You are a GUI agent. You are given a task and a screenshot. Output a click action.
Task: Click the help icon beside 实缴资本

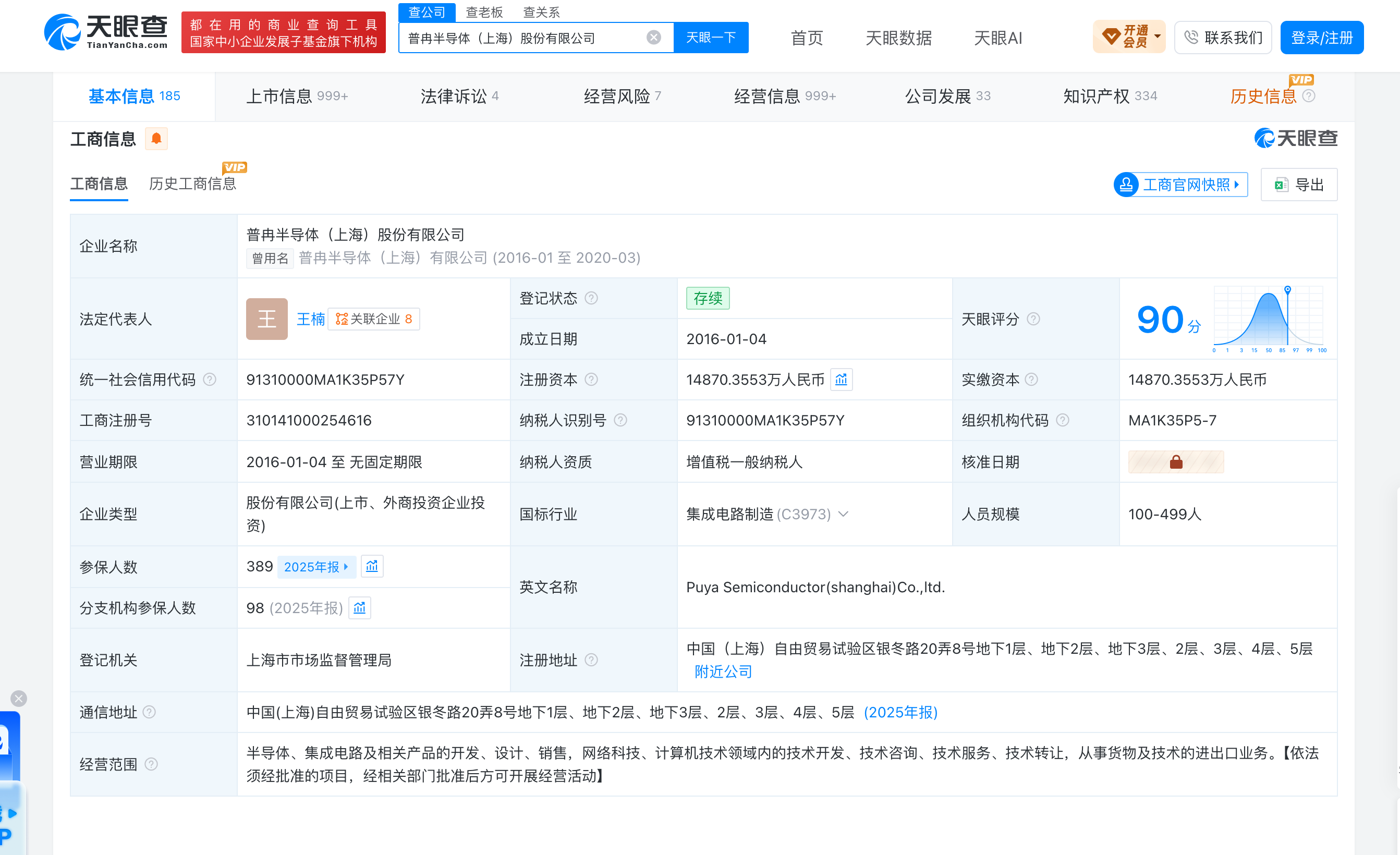point(1031,380)
